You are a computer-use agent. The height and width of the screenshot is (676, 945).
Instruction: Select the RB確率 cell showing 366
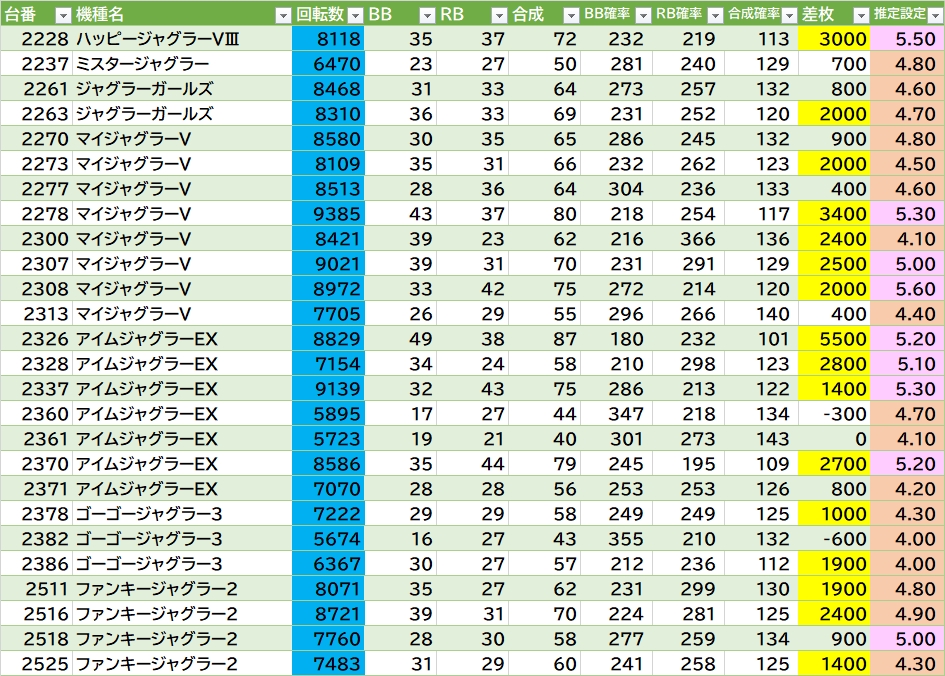point(689,239)
